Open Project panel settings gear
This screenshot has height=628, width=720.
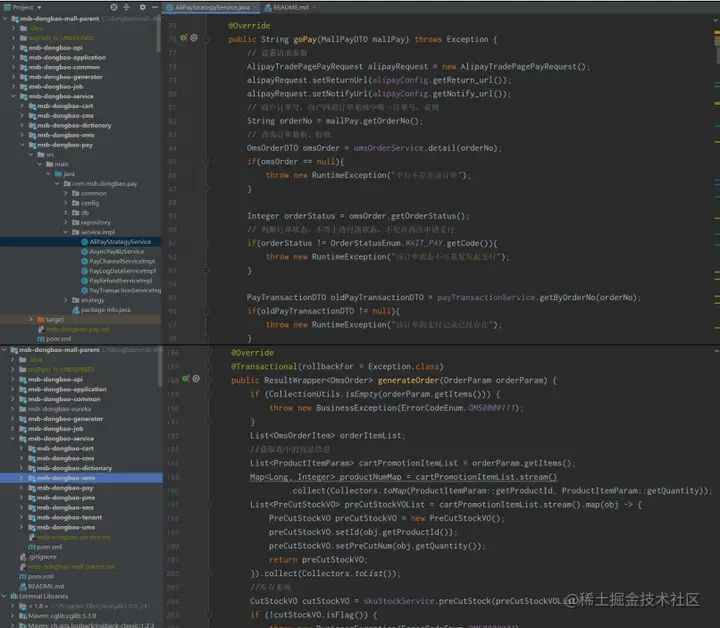142,7
